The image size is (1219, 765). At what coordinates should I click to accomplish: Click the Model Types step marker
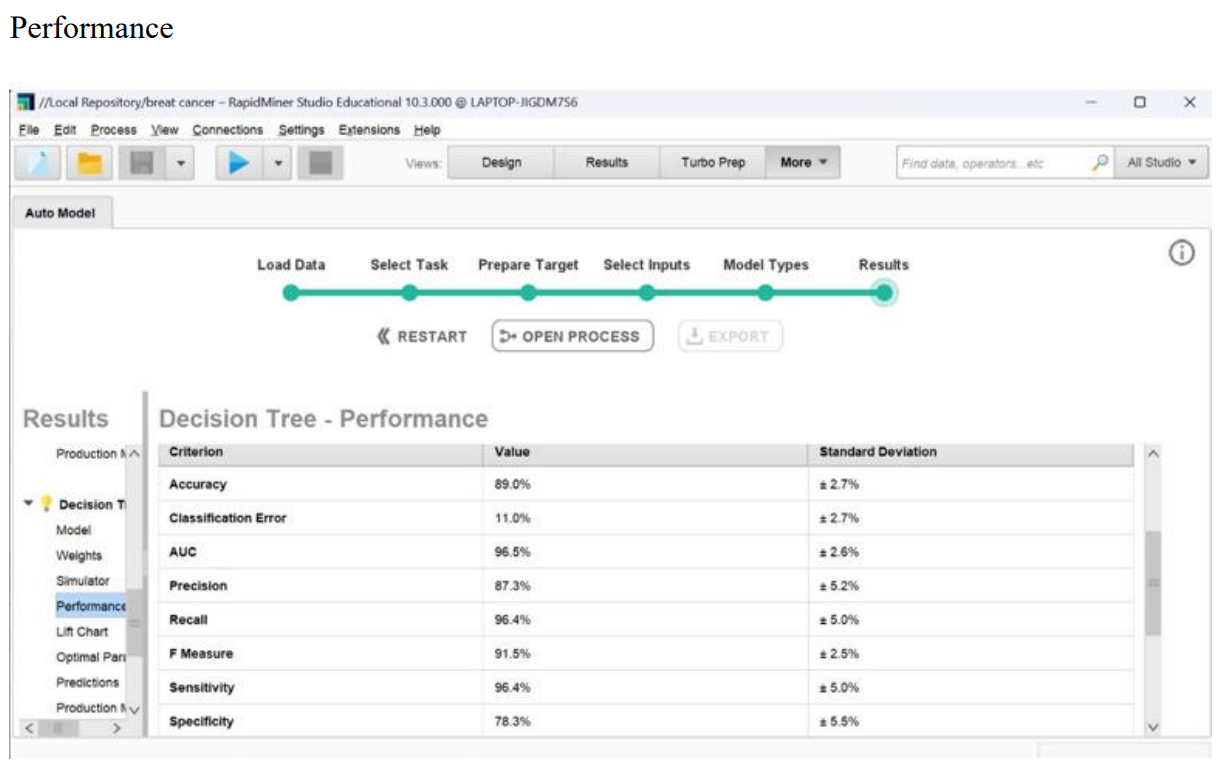(x=765, y=293)
